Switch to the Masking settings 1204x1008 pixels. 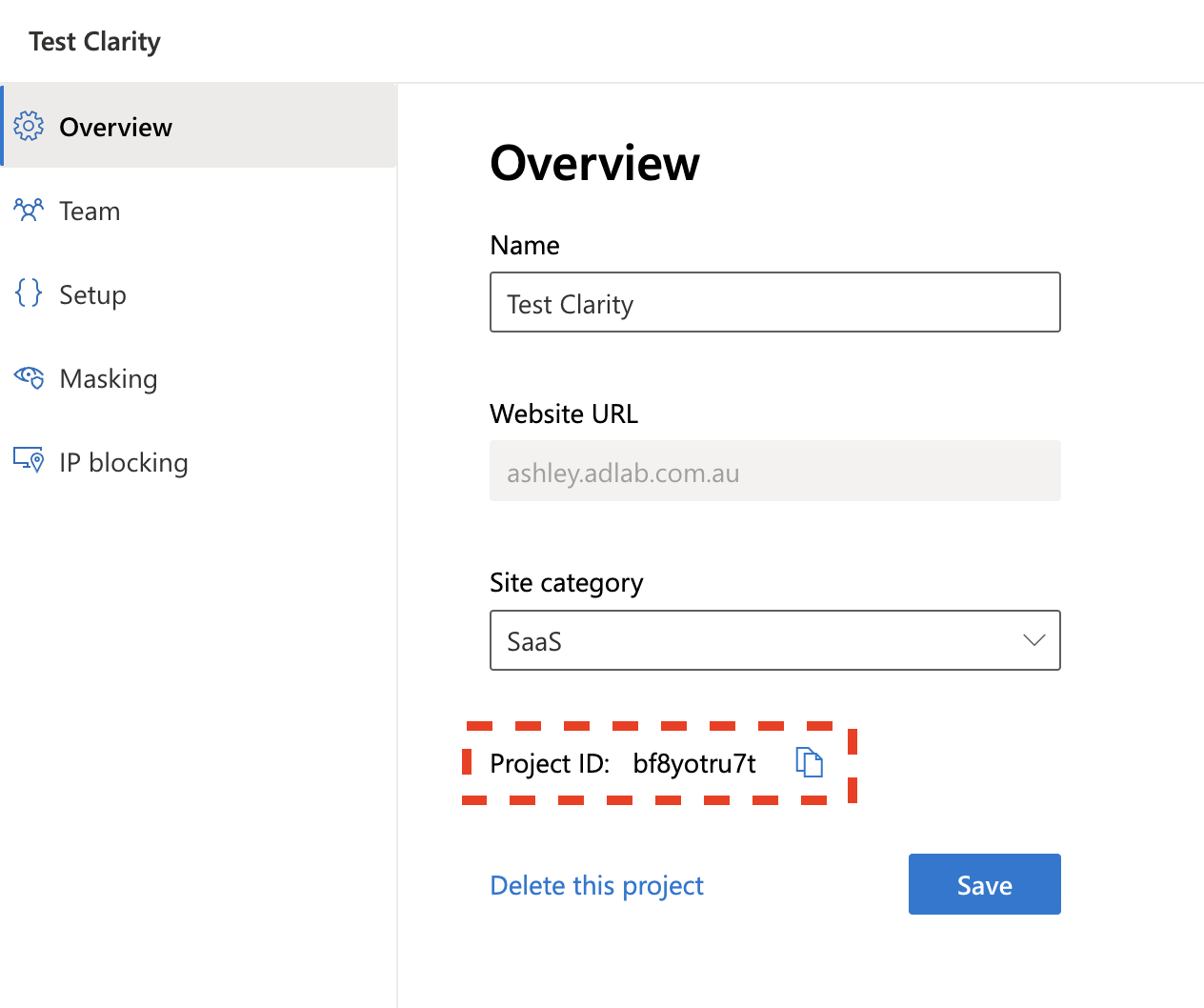pos(199,378)
